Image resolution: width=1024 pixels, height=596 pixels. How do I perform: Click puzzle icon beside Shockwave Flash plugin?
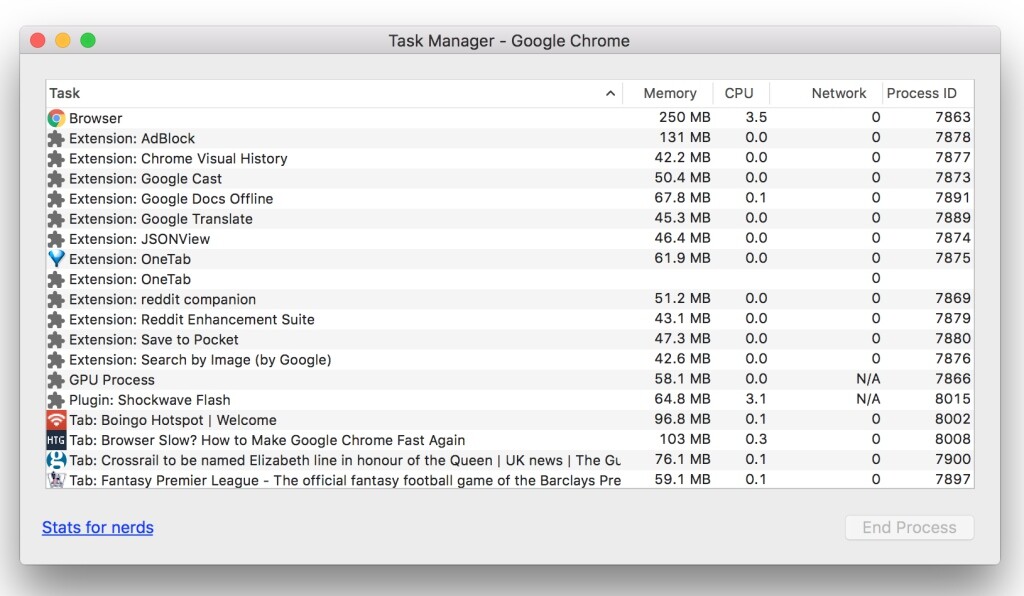click(x=56, y=400)
